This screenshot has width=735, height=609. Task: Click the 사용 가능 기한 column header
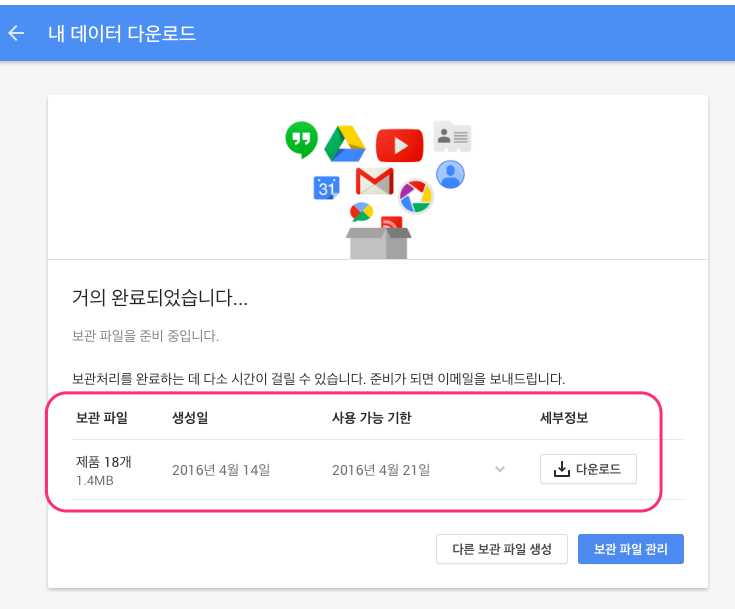[371, 418]
